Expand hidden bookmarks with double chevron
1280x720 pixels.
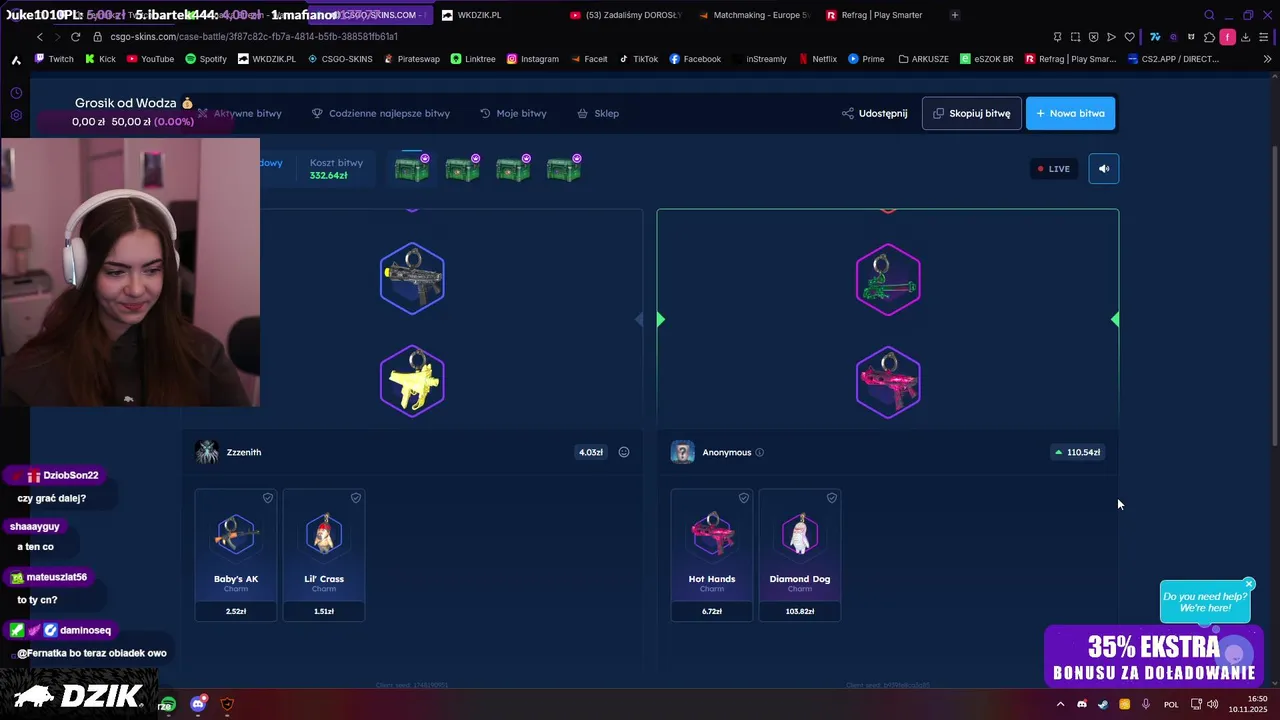coord(1268,59)
